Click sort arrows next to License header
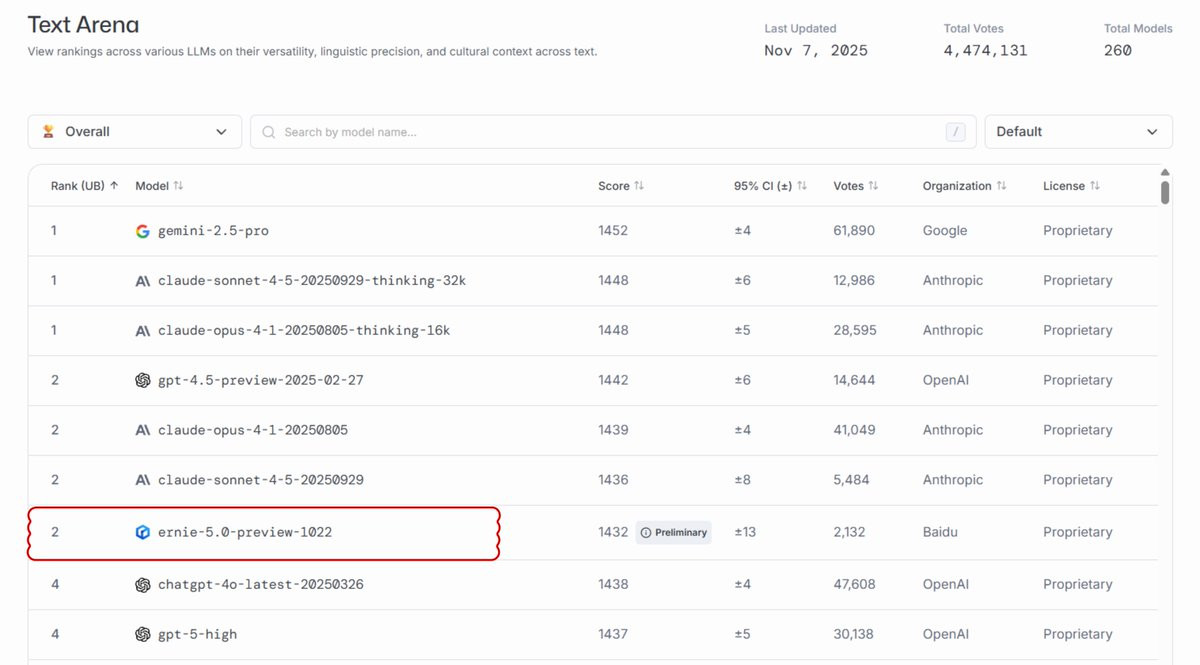The image size is (1200, 665). (1094, 186)
